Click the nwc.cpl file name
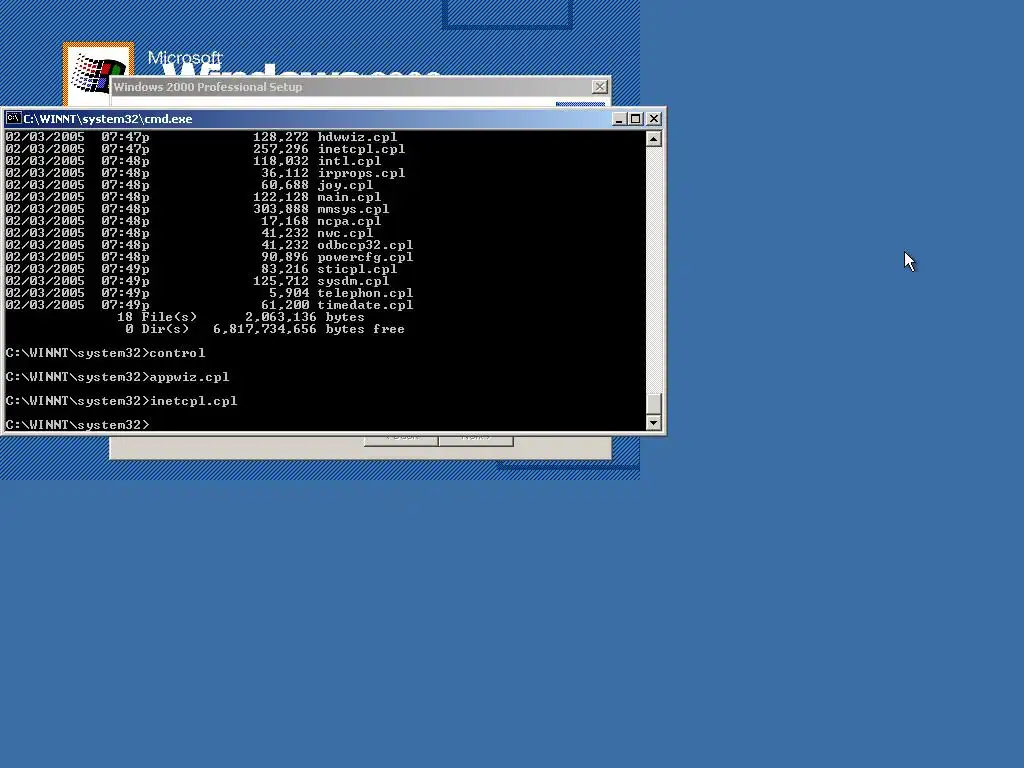The height and width of the screenshot is (768, 1024). (x=345, y=232)
